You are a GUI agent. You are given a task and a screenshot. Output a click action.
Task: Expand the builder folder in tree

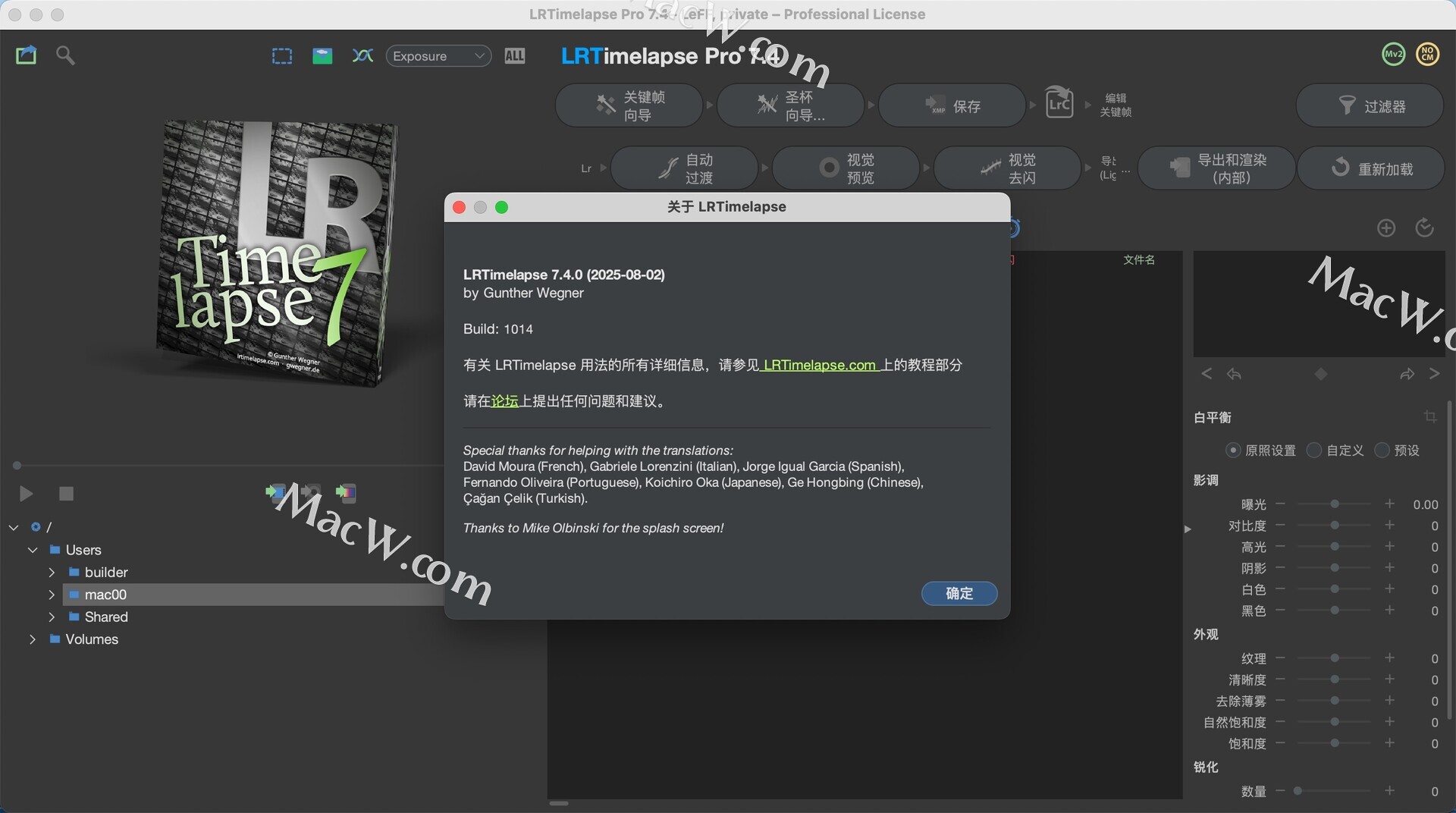[52, 573]
